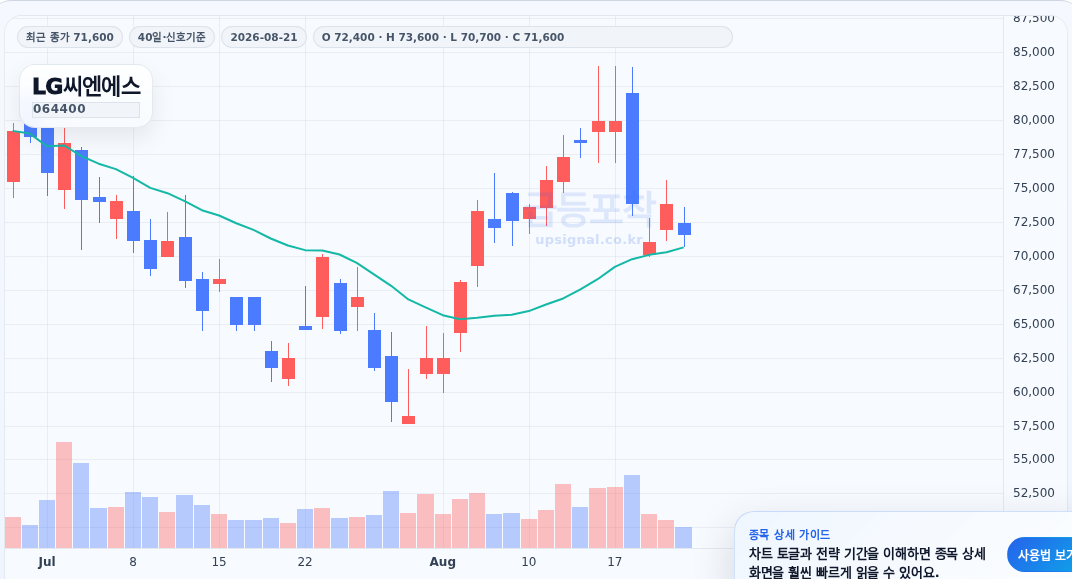Click the 62,500 price axis label
The image size is (1072, 579).
click(1034, 358)
